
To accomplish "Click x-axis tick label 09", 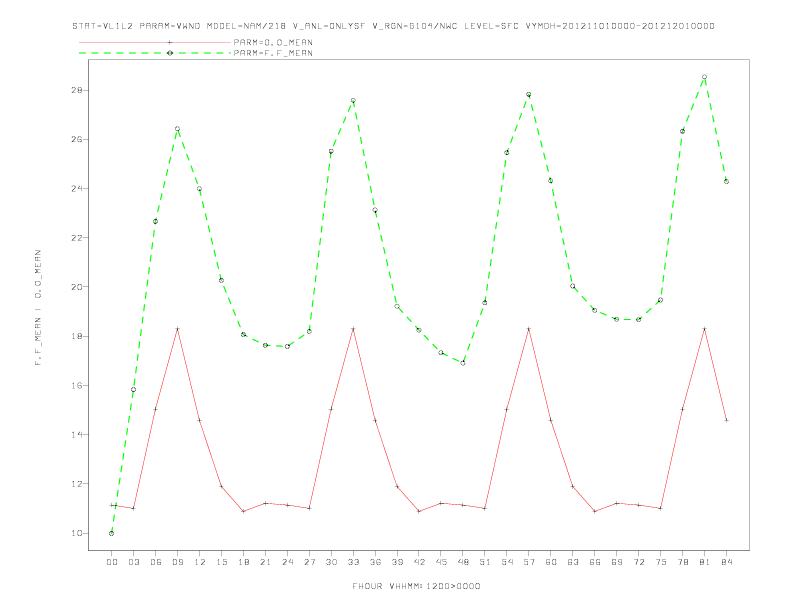I will [177, 562].
